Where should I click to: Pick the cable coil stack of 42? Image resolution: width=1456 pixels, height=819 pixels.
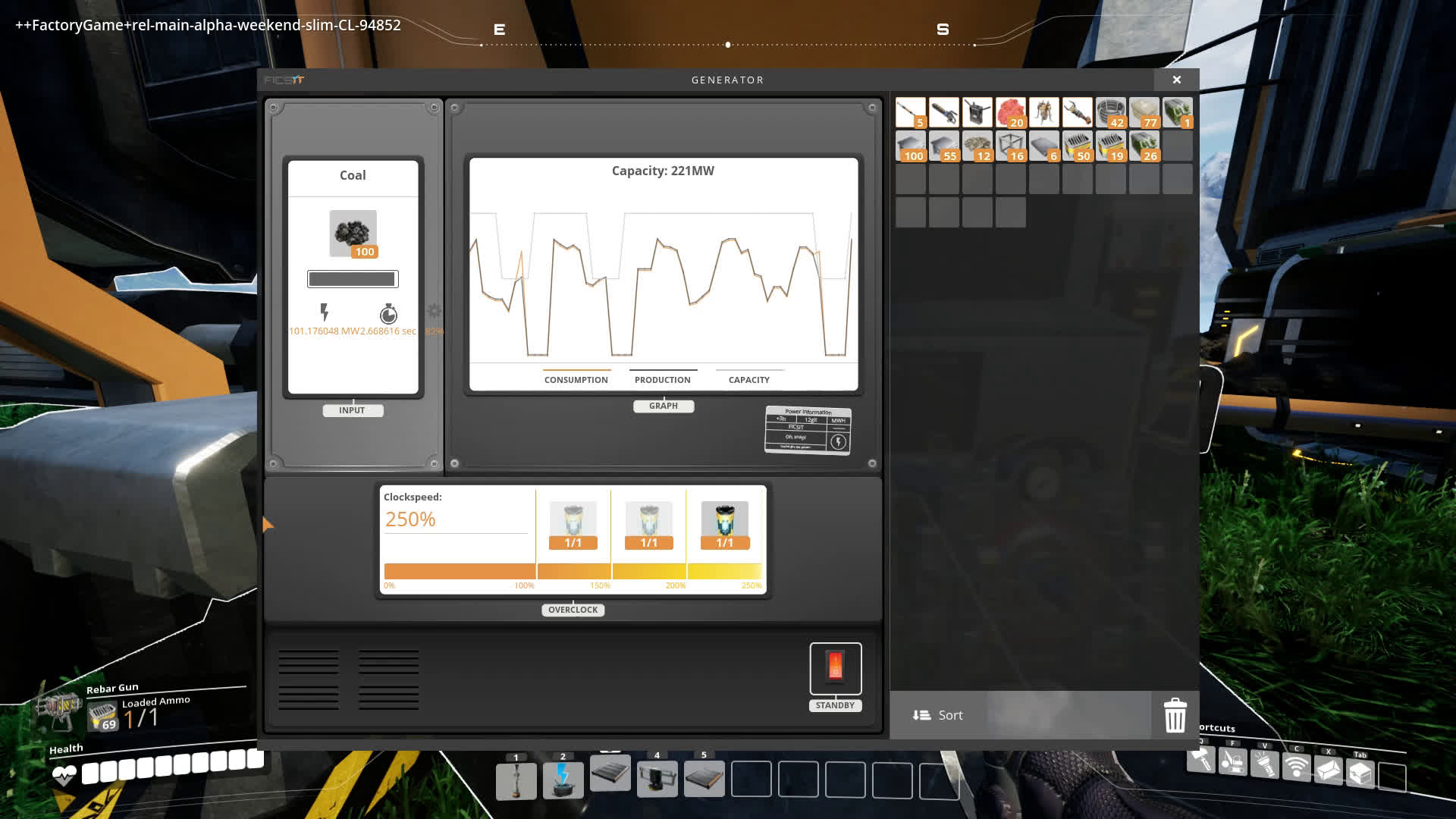coord(1110,112)
